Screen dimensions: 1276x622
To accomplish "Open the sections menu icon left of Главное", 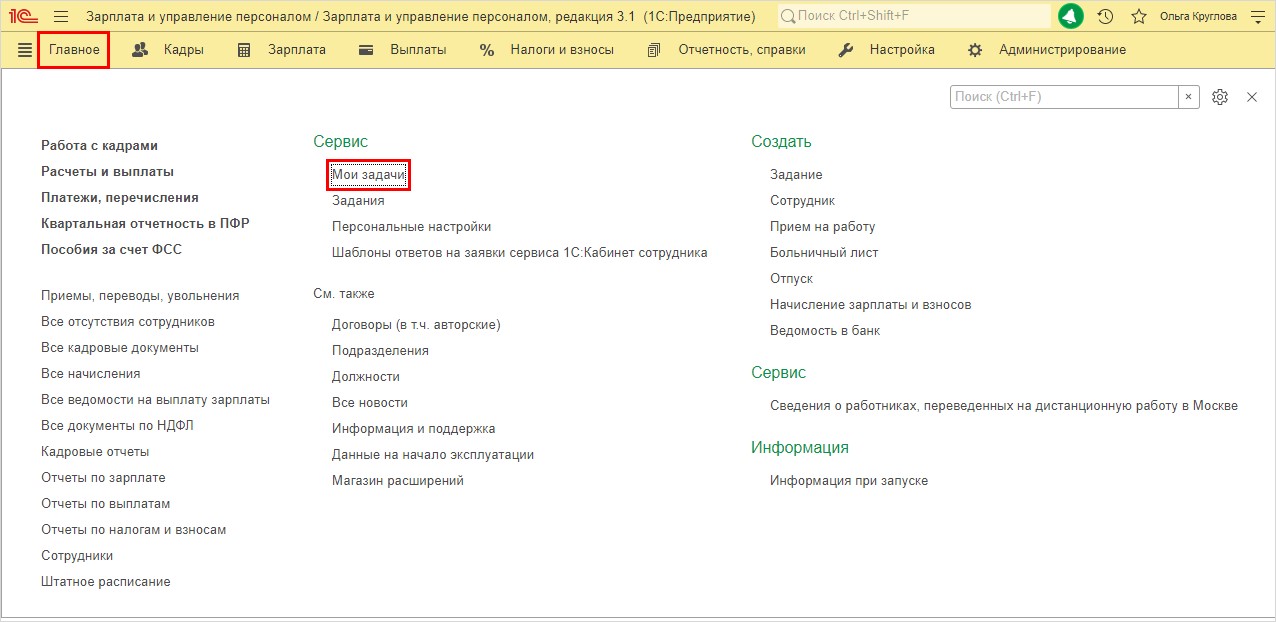I will 25,50.
